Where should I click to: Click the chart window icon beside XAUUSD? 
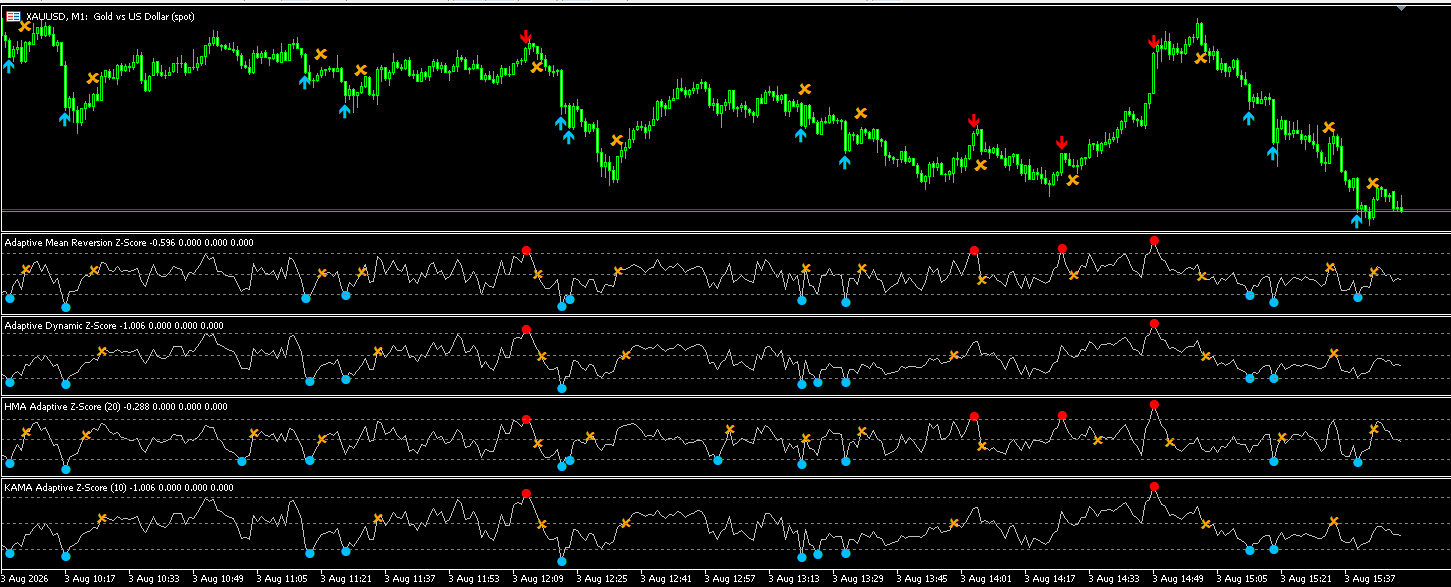pos(14,16)
